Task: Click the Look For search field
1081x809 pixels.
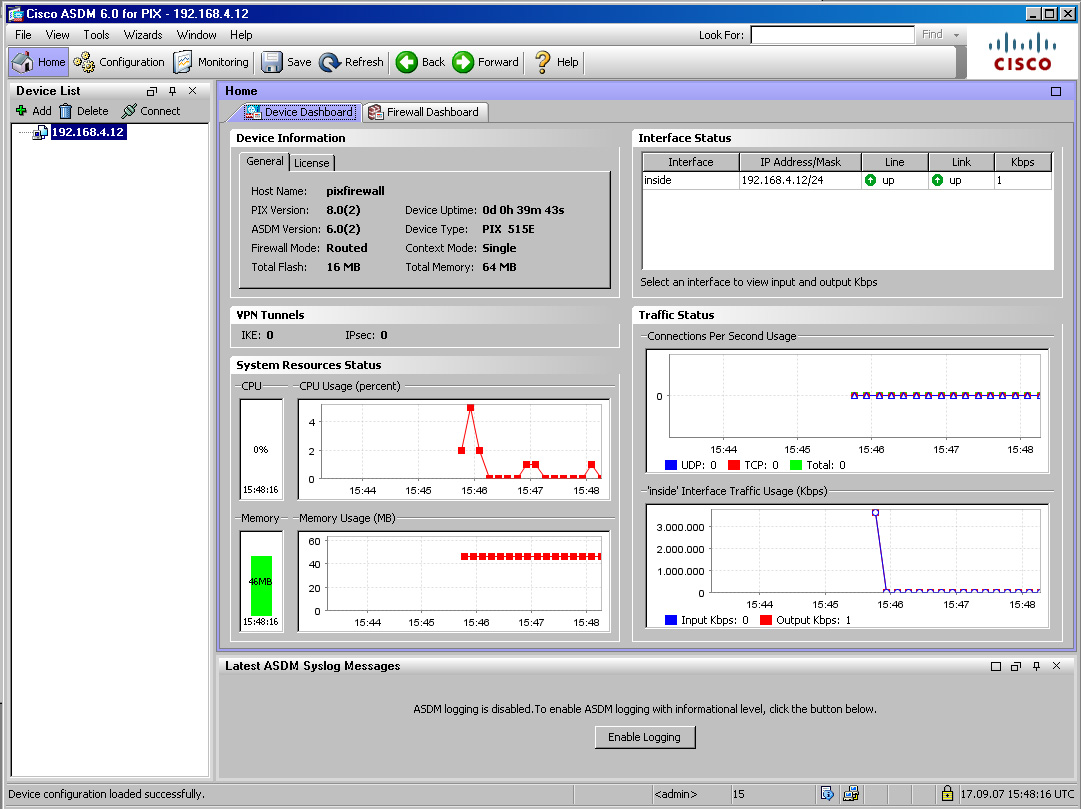Action: tap(831, 35)
